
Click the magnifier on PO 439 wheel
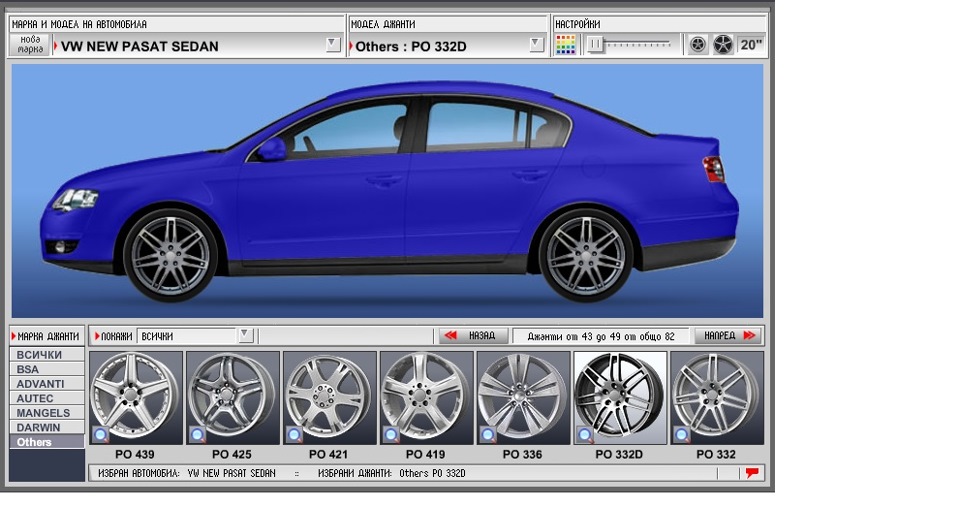(100, 435)
